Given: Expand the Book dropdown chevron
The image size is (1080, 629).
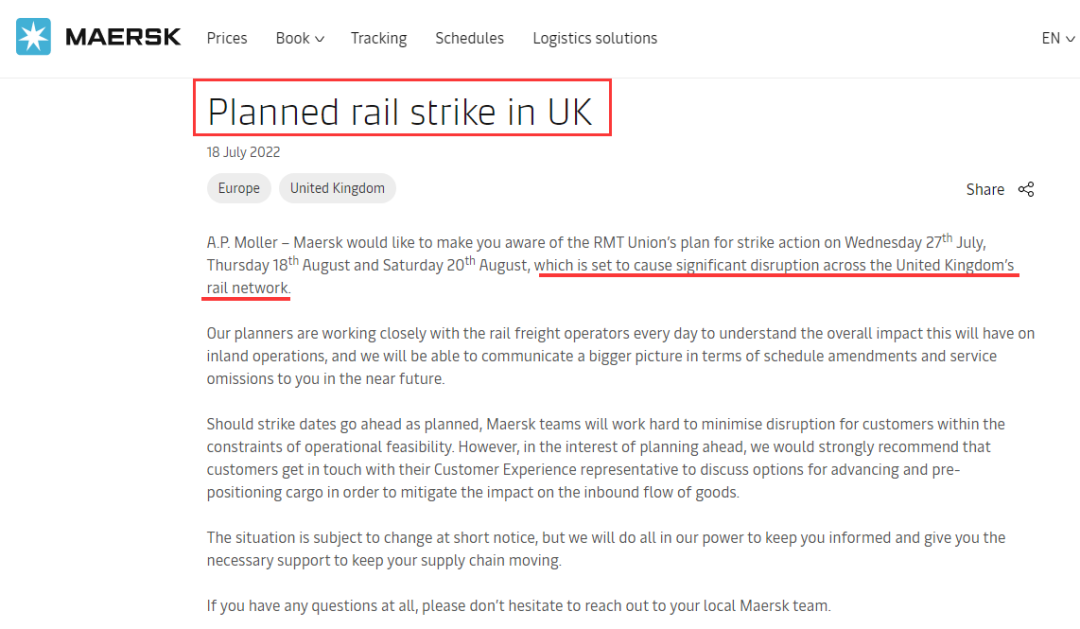Looking at the screenshot, I should pyautogui.click(x=320, y=39).
